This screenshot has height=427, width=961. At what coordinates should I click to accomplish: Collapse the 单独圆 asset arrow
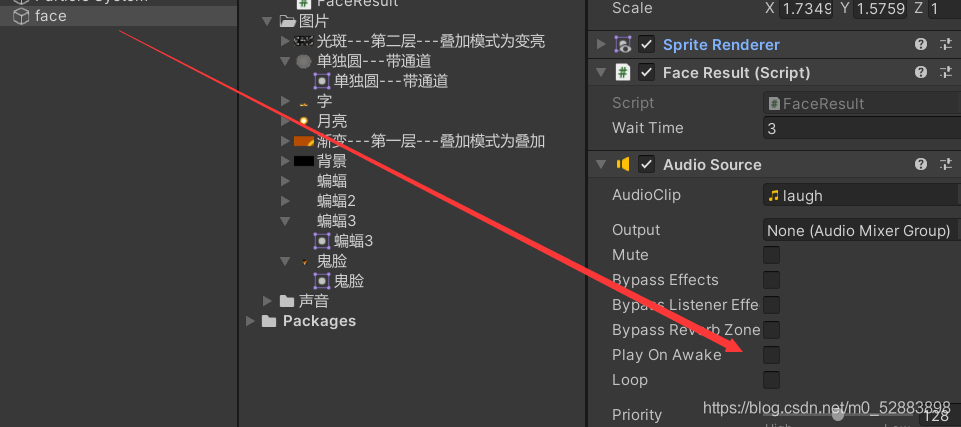[284, 61]
